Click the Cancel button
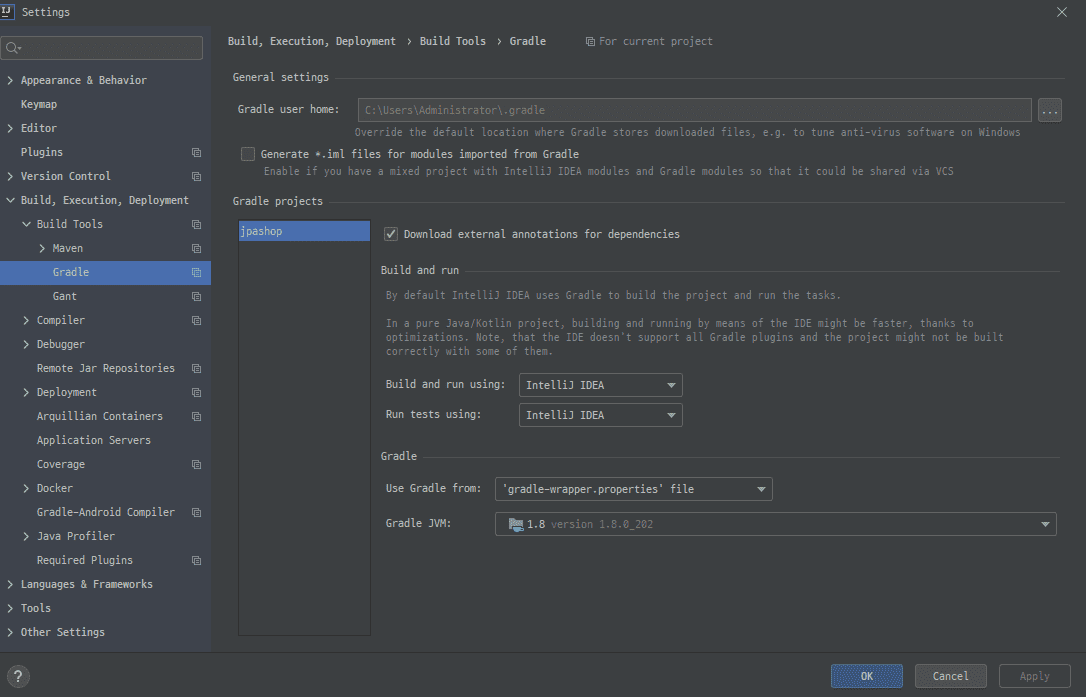This screenshot has width=1086, height=697. coord(950,676)
